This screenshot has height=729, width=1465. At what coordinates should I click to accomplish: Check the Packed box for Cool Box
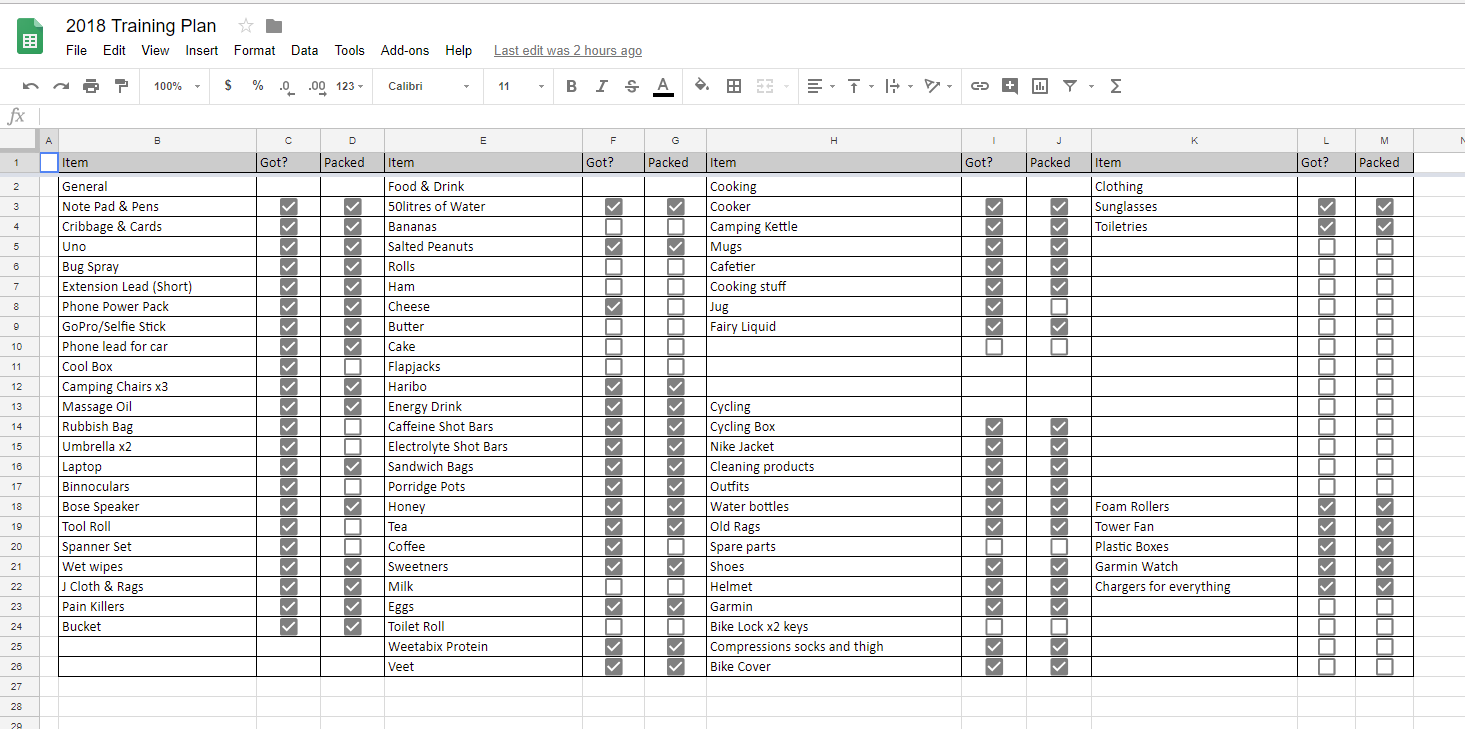coord(352,367)
